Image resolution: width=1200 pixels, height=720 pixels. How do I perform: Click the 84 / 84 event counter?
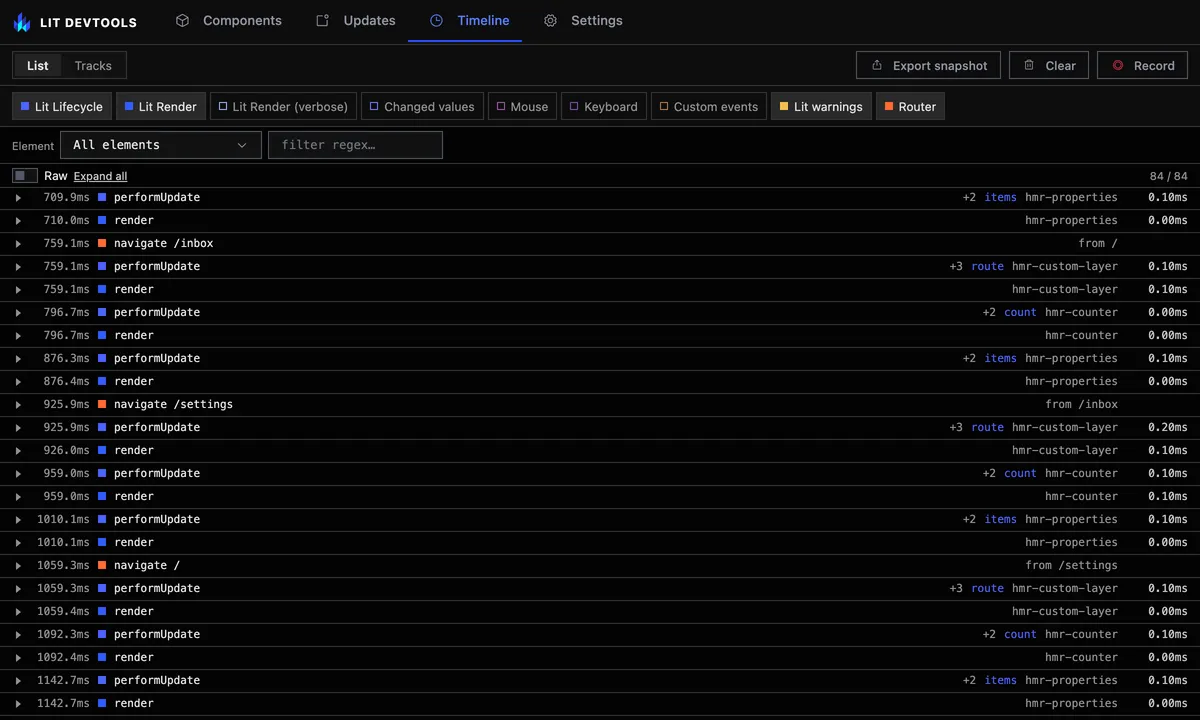pos(1168,176)
